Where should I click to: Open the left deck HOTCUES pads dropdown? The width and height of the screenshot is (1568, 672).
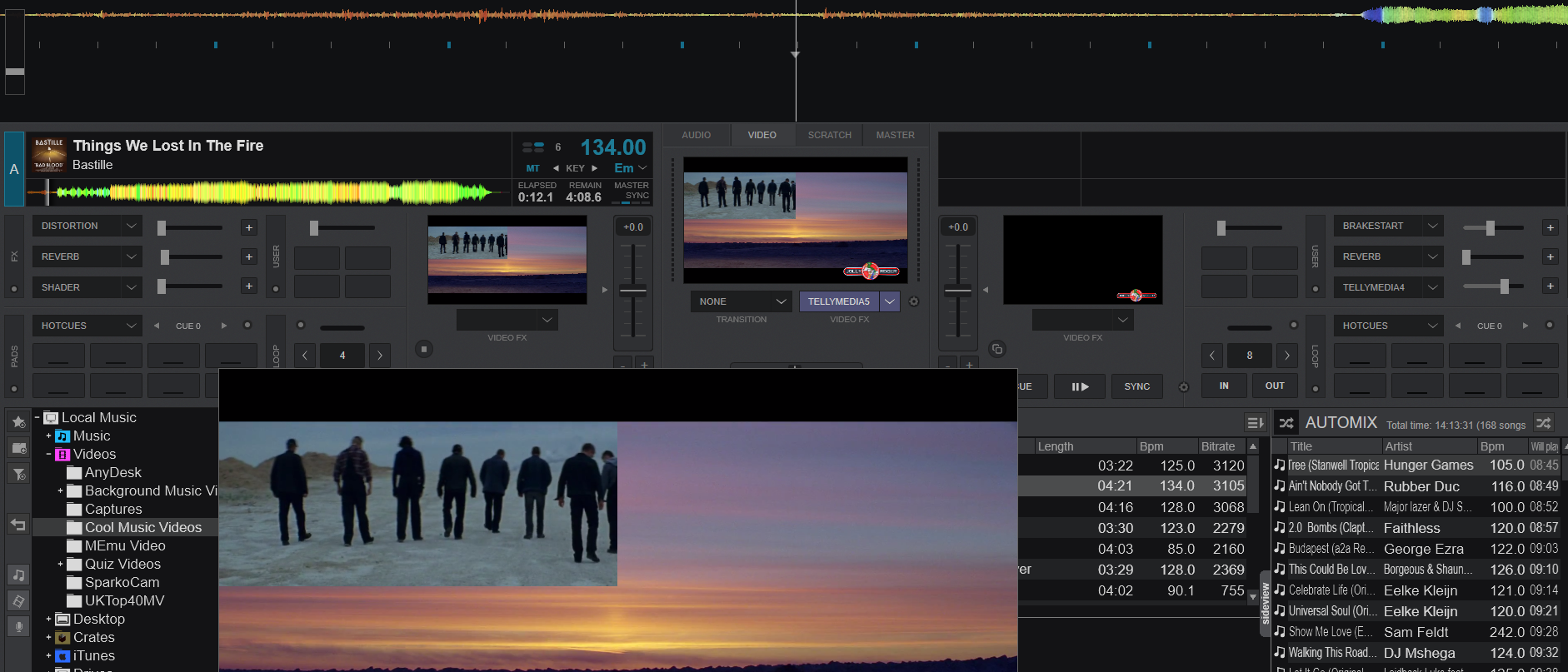coord(131,326)
